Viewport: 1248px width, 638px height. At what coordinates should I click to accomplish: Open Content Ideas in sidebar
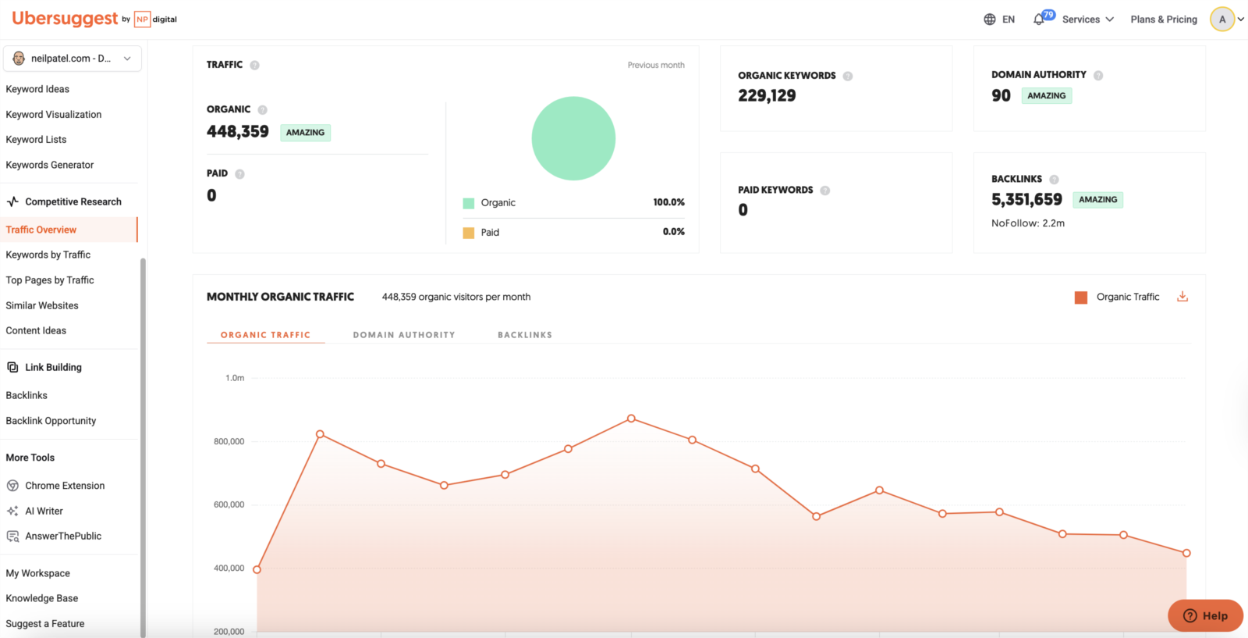tap(36, 331)
